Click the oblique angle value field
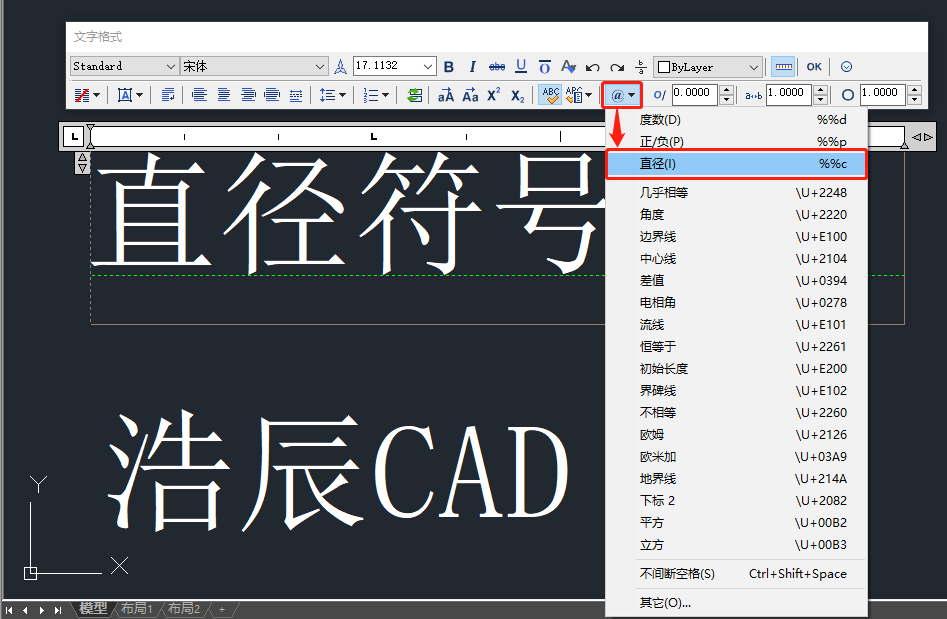The height and width of the screenshot is (619, 947). point(695,94)
